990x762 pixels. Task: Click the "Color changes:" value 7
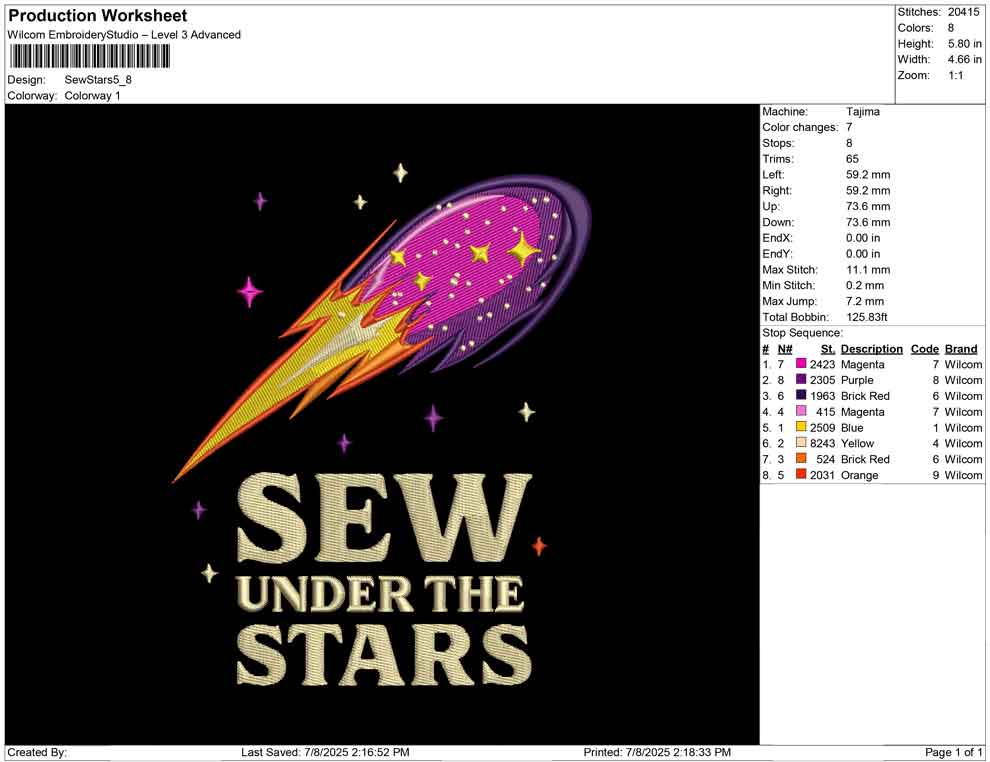(x=849, y=127)
